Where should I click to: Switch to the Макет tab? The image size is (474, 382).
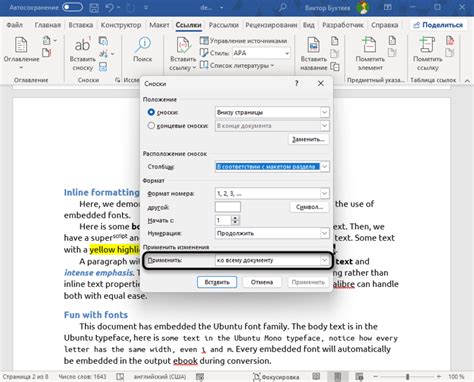point(159,25)
